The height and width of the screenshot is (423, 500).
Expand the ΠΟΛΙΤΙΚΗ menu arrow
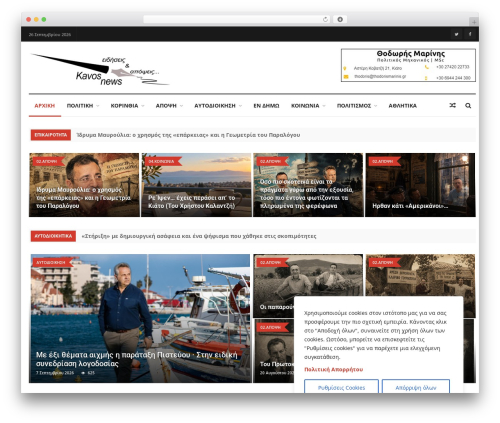pos(98,106)
